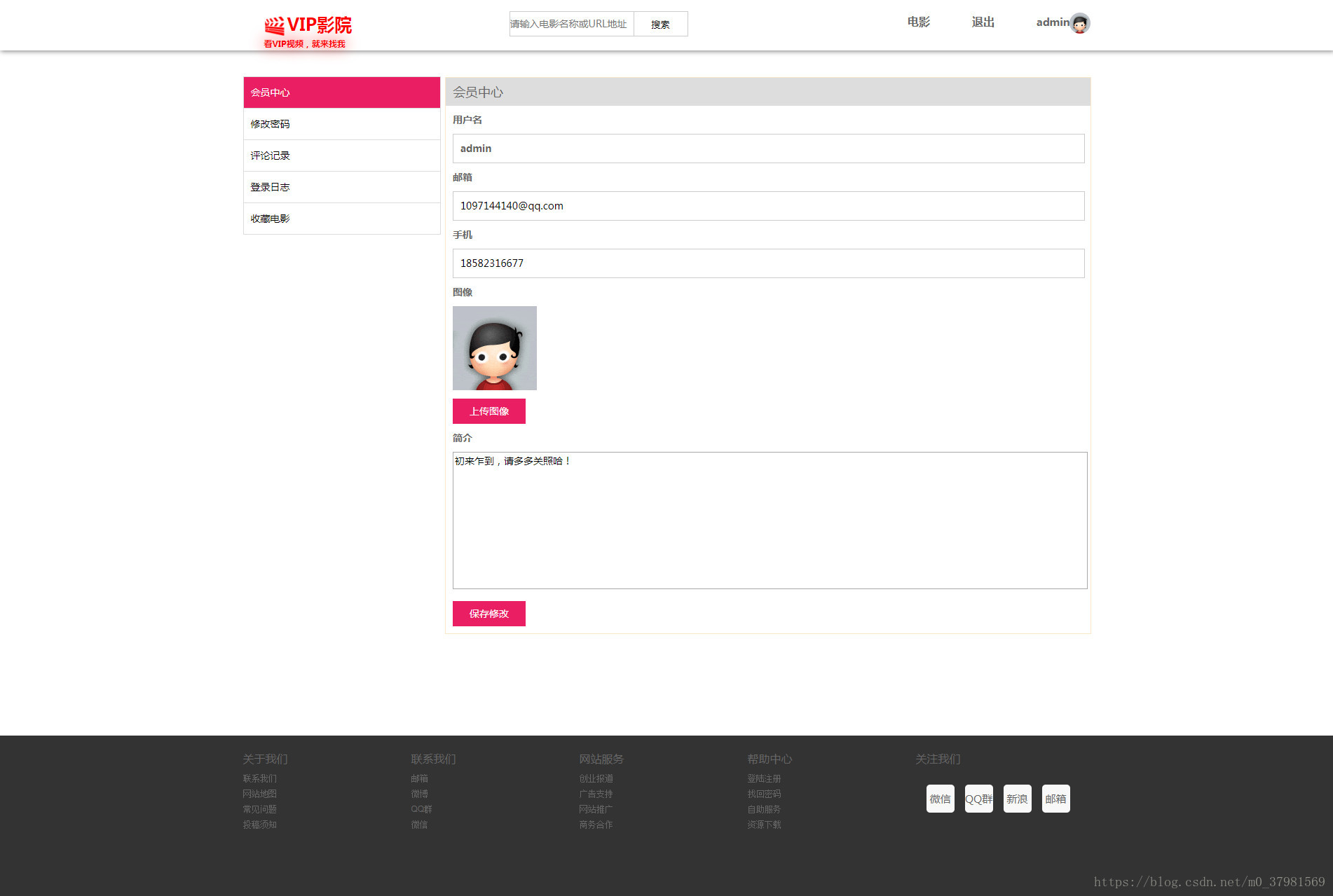Click the 上传图像 button
The image size is (1333, 896).
(488, 411)
